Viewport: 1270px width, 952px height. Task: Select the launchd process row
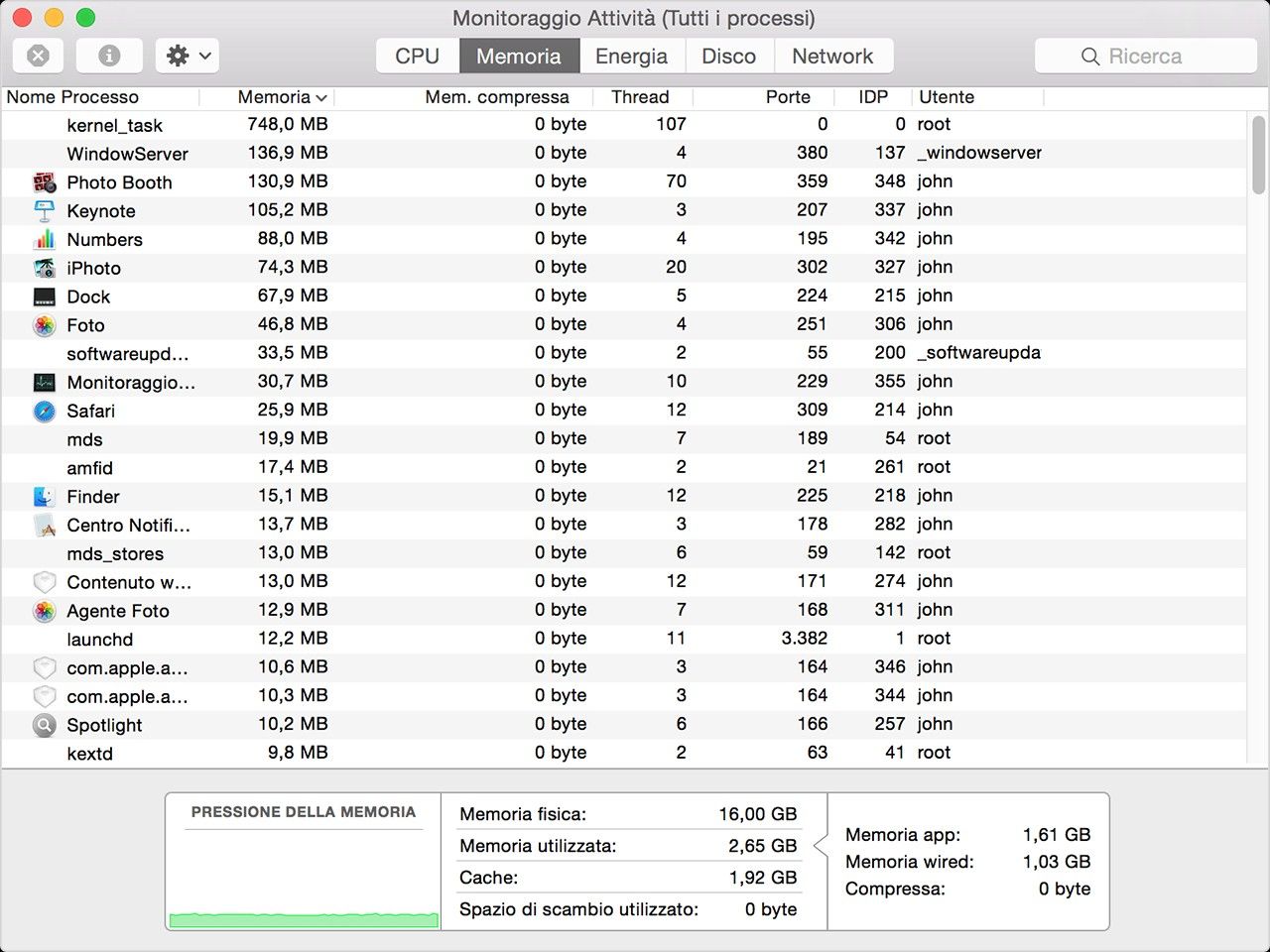[x=625, y=640]
